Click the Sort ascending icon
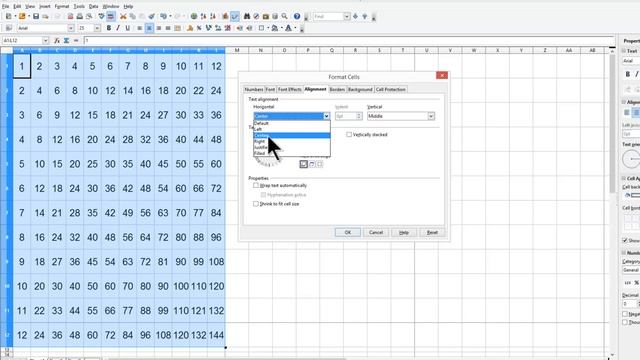 pos(203,16)
